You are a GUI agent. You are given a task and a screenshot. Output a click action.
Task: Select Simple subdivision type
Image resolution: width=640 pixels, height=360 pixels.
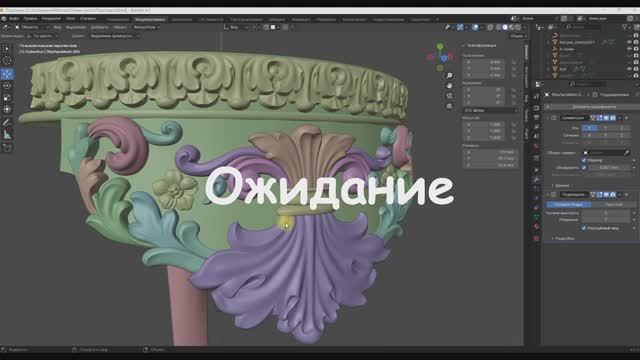click(x=613, y=204)
